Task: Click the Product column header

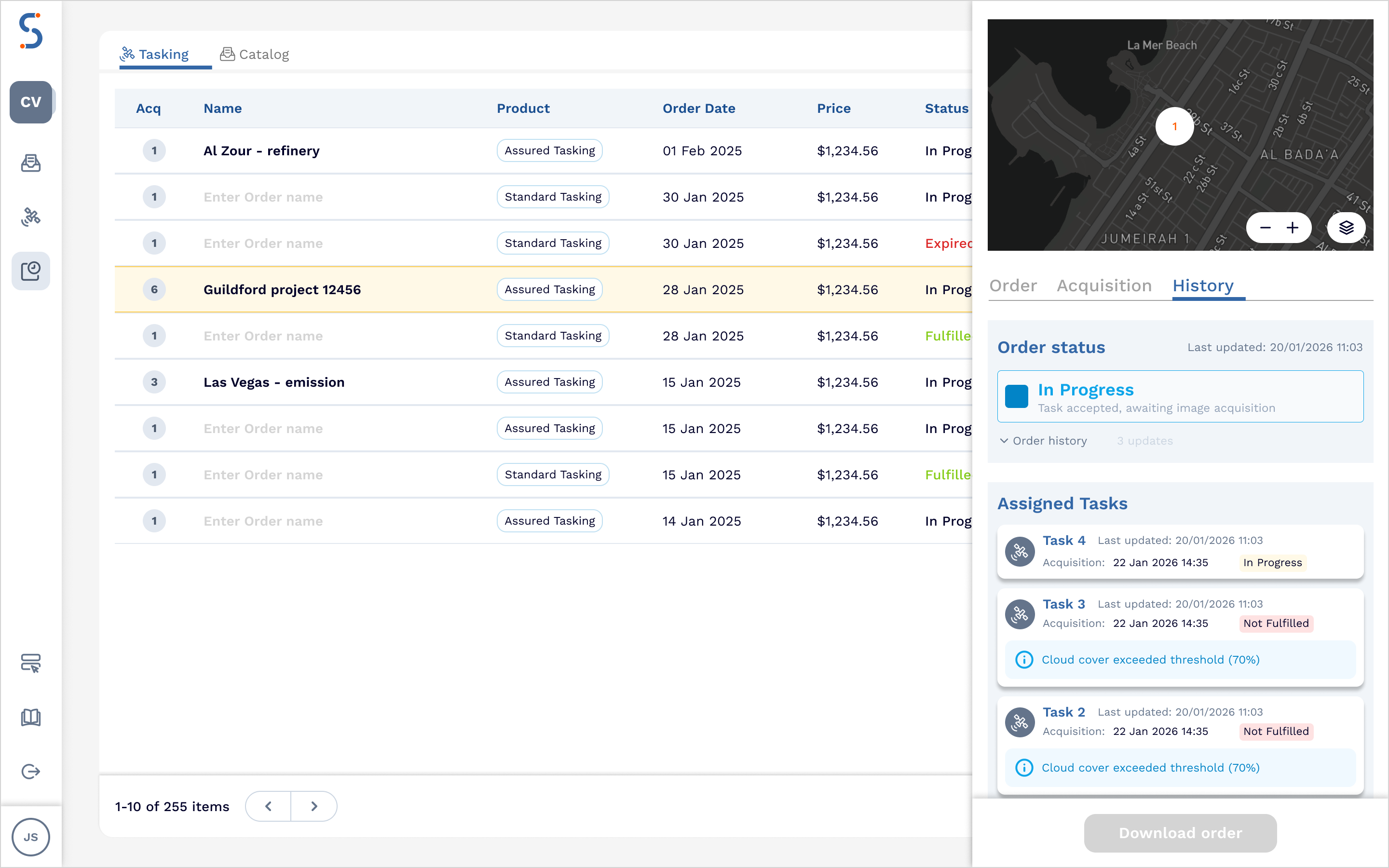Action: pos(523,108)
